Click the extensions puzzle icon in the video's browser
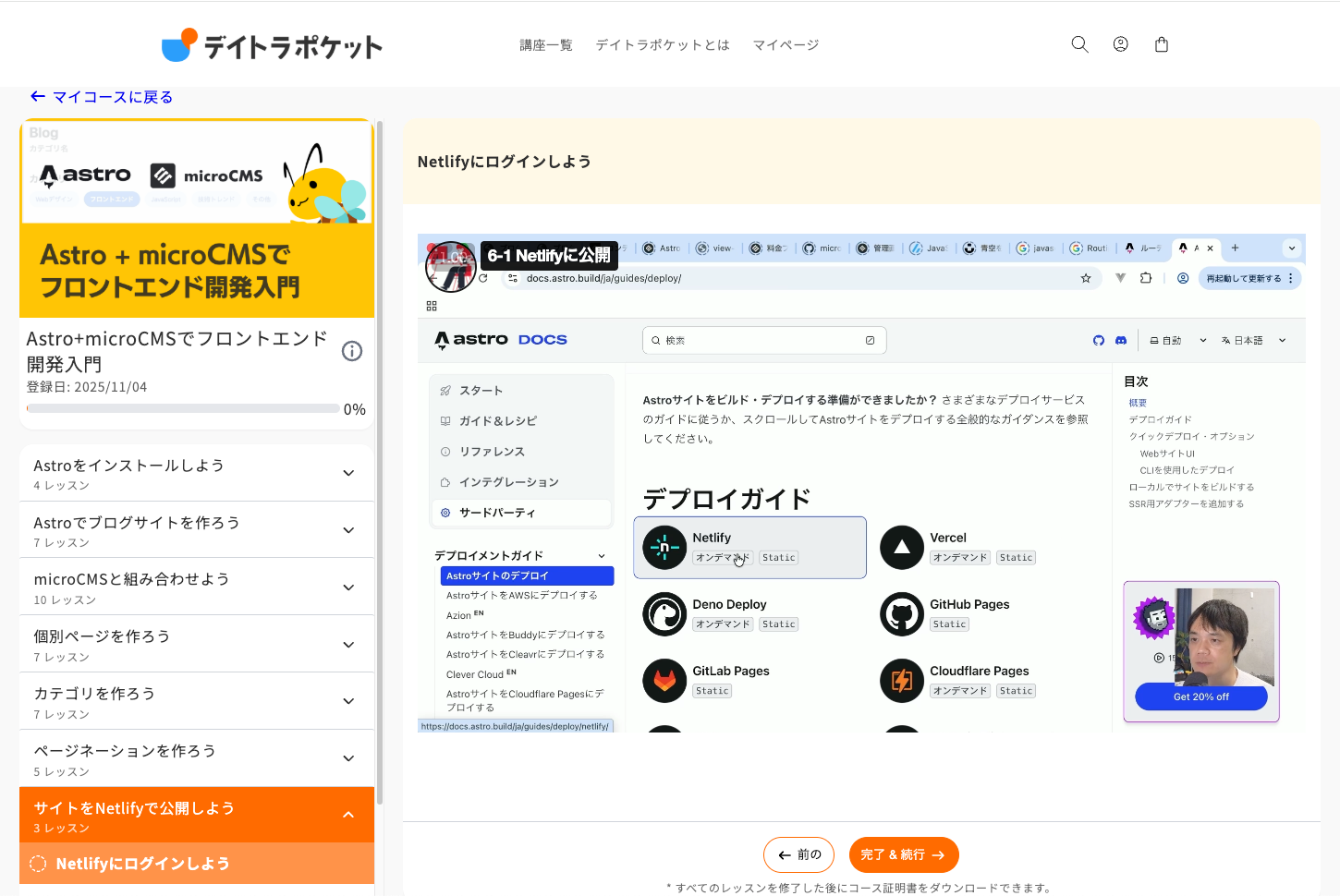The width and height of the screenshot is (1340, 896). click(1146, 278)
